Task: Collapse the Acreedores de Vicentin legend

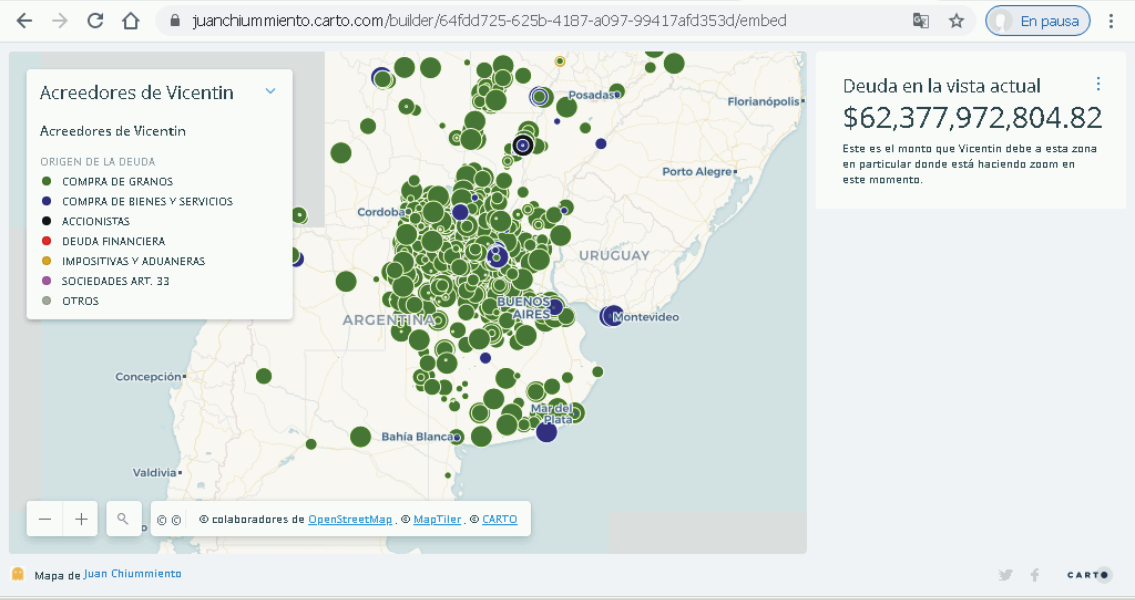Action: tap(270, 91)
